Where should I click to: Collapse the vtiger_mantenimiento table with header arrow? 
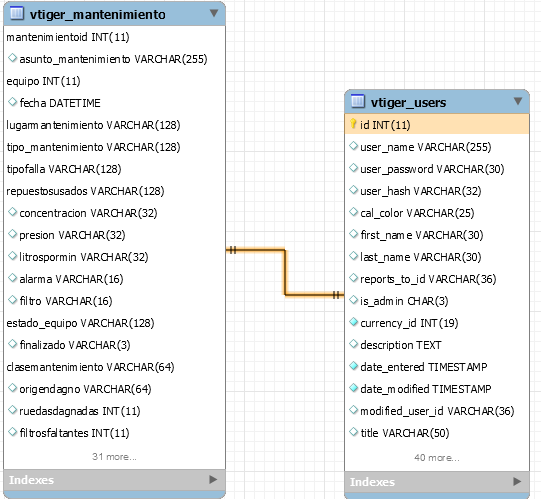point(214,13)
